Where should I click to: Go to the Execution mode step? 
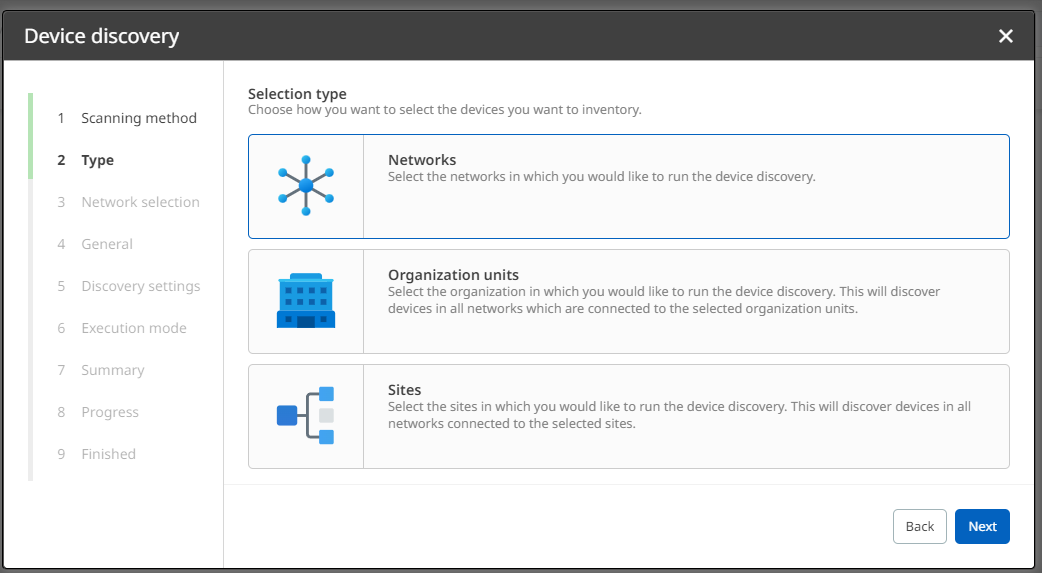click(x=134, y=328)
